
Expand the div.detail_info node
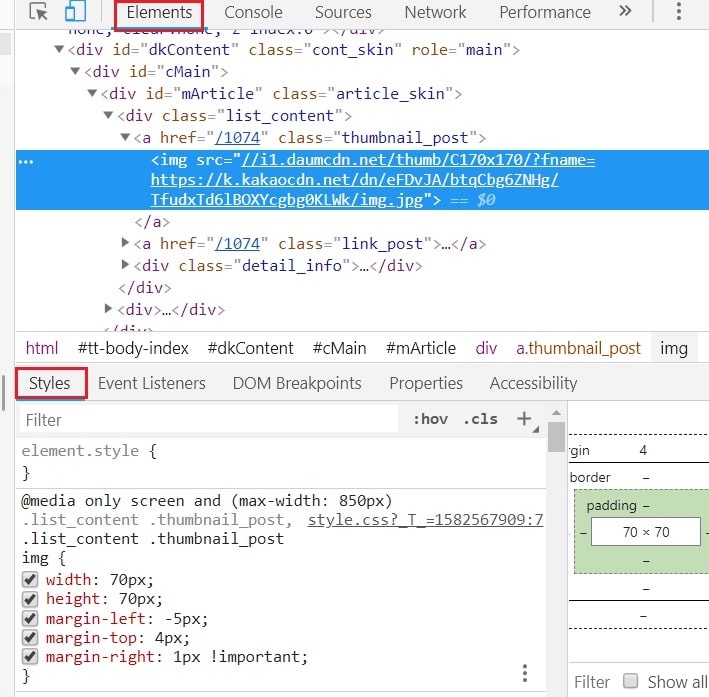pyautogui.click(x=125, y=264)
